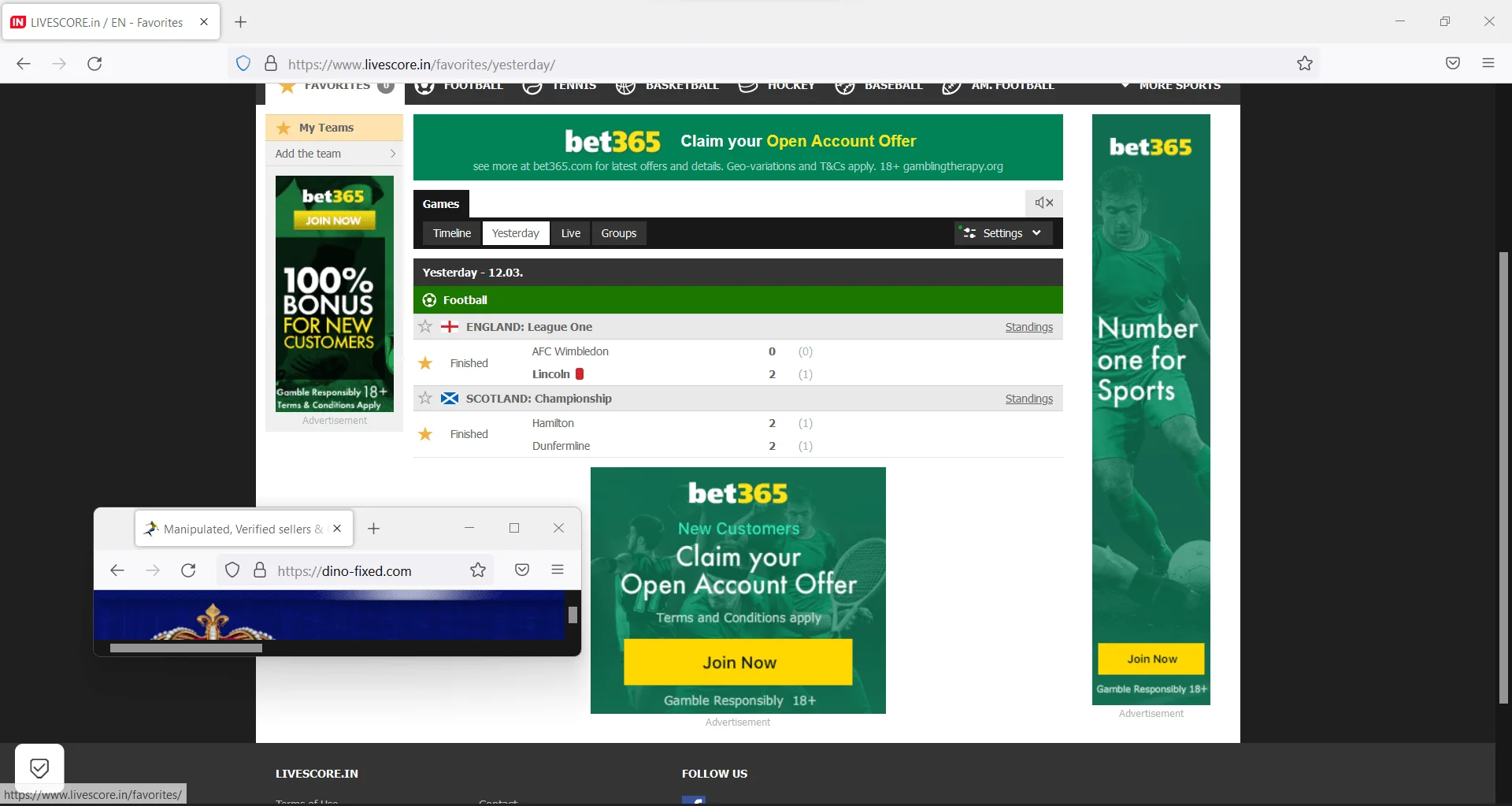Open hamburger menu in dino-fixed.com window

558,570
